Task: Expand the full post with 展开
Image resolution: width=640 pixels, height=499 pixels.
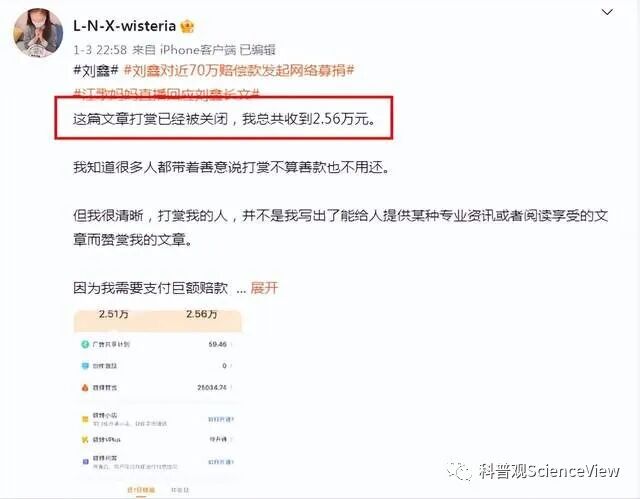Action: (x=264, y=288)
